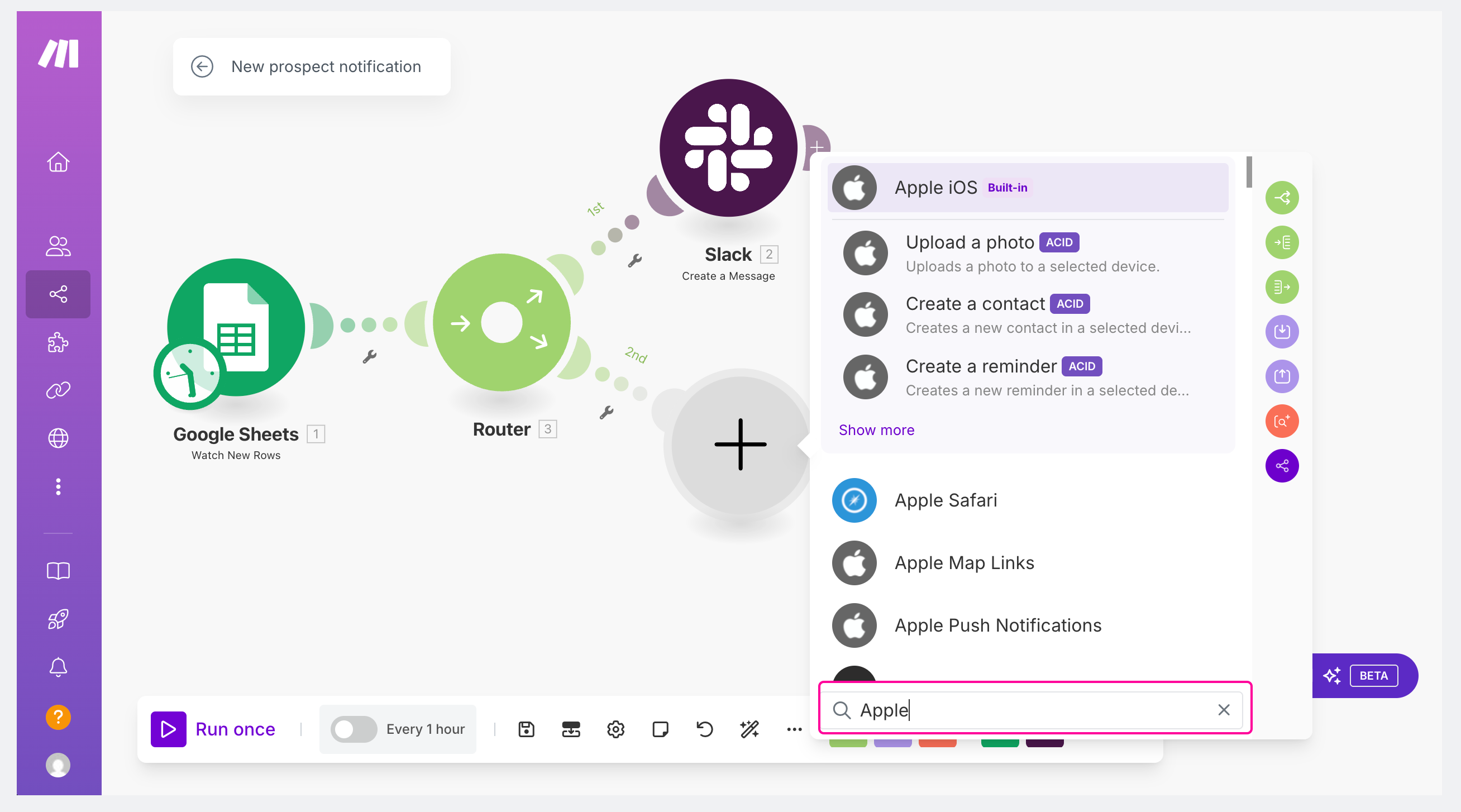Click the Auto-align magic wand icon
The height and width of the screenshot is (812, 1461).
[749, 729]
